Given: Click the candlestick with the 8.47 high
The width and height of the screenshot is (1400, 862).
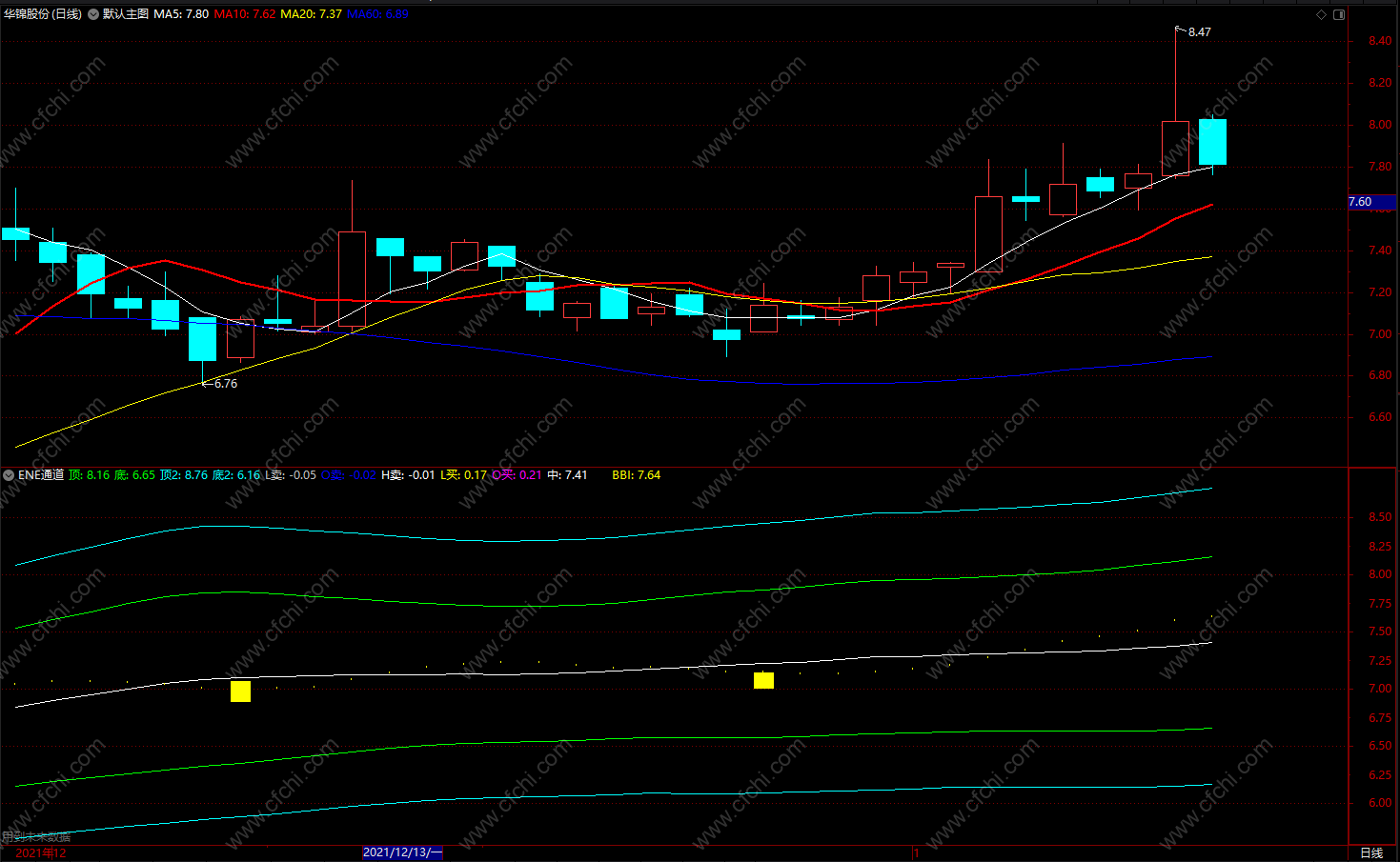Looking at the screenshot, I should (1175, 148).
